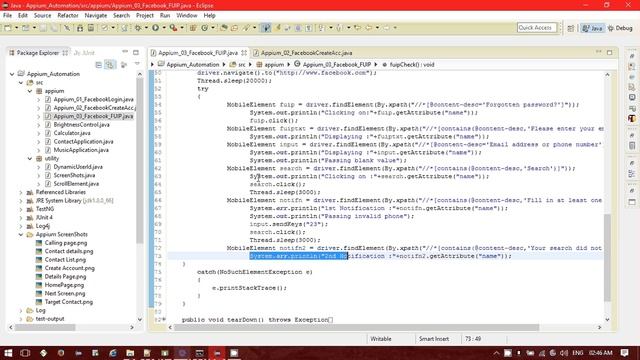The image size is (640, 360).
Task: Click fuipCheck() in the editor breadcrumb
Action: click(x=412, y=64)
